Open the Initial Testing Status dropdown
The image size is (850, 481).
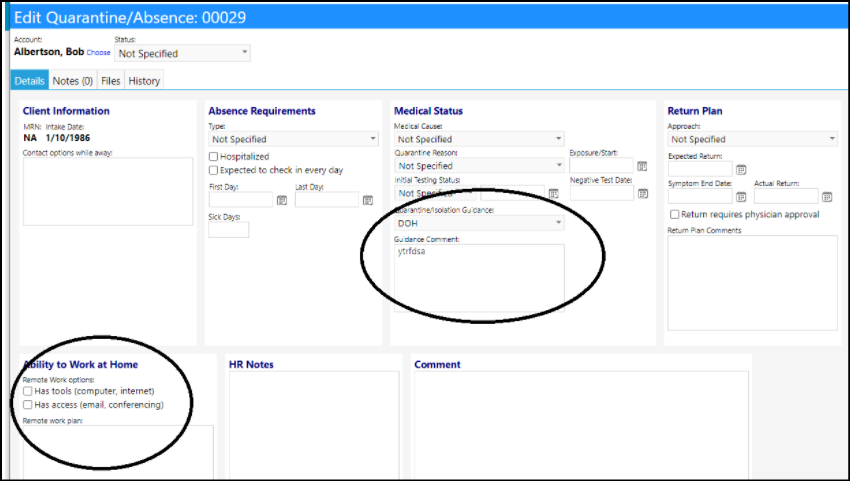click(435, 193)
